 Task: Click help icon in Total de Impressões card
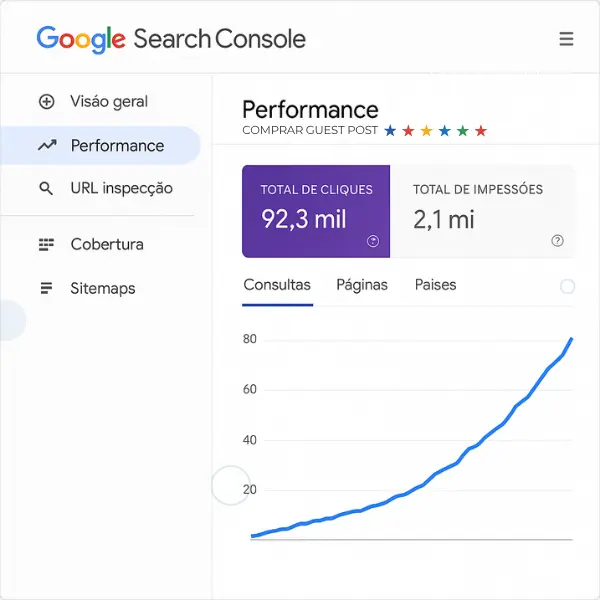point(557,241)
